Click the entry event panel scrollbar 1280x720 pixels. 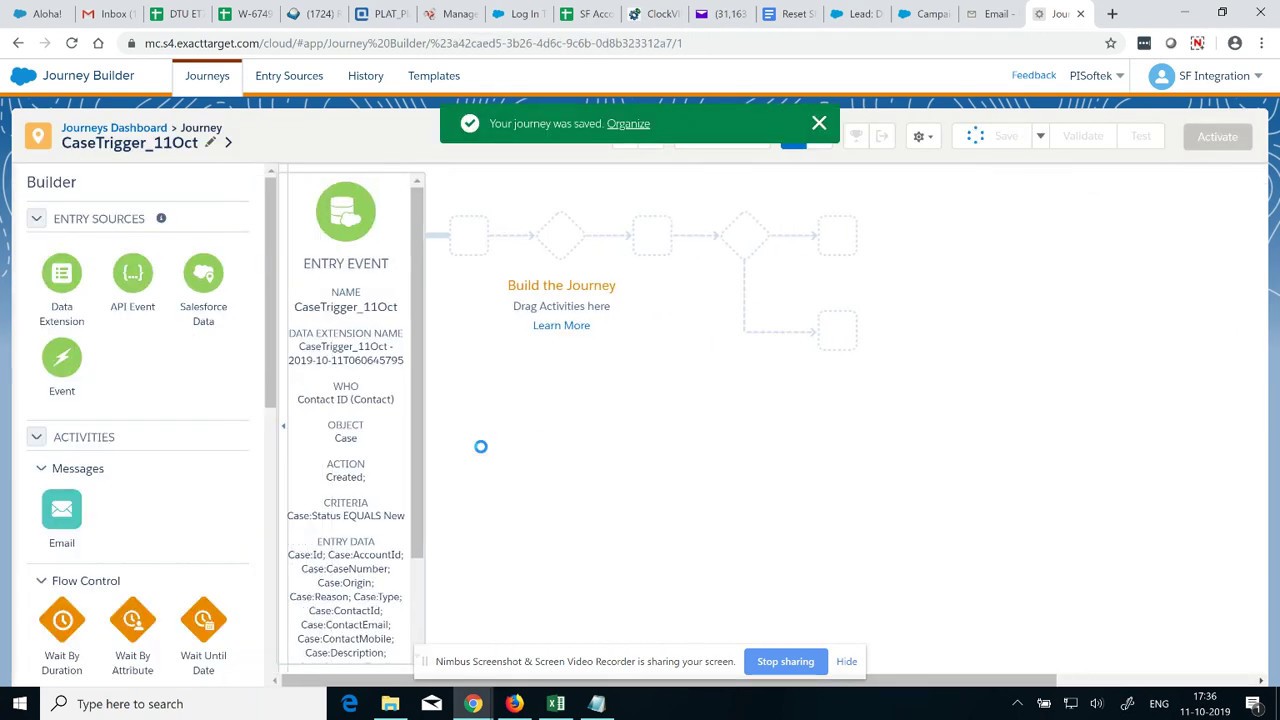coord(417,373)
